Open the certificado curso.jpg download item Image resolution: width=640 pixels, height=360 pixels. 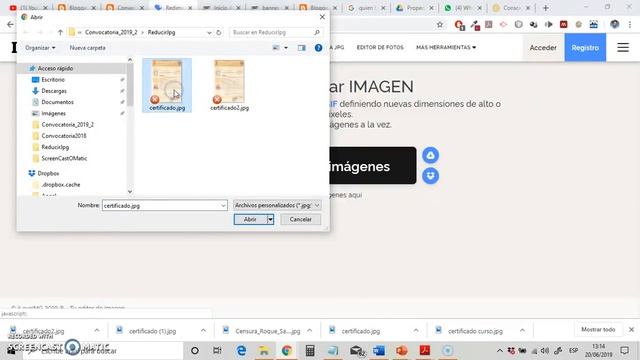click(475, 331)
